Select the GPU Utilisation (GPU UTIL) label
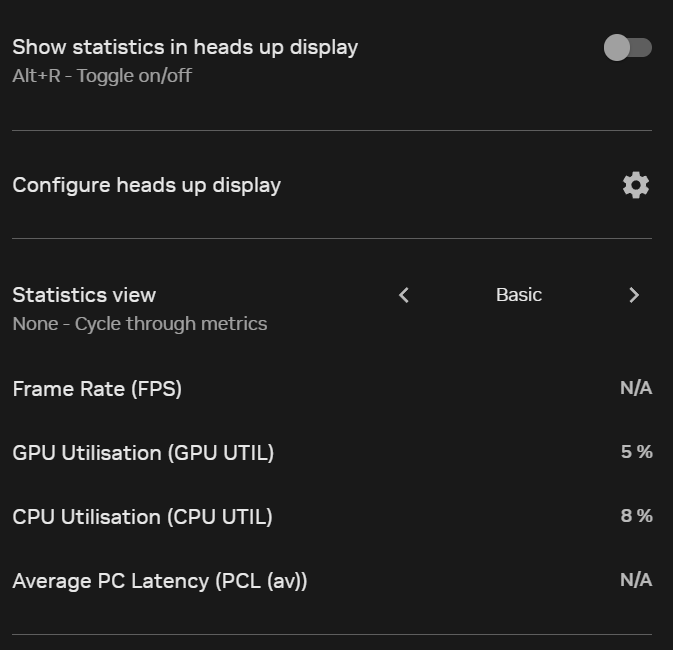Image resolution: width=673 pixels, height=650 pixels. tap(143, 453)
